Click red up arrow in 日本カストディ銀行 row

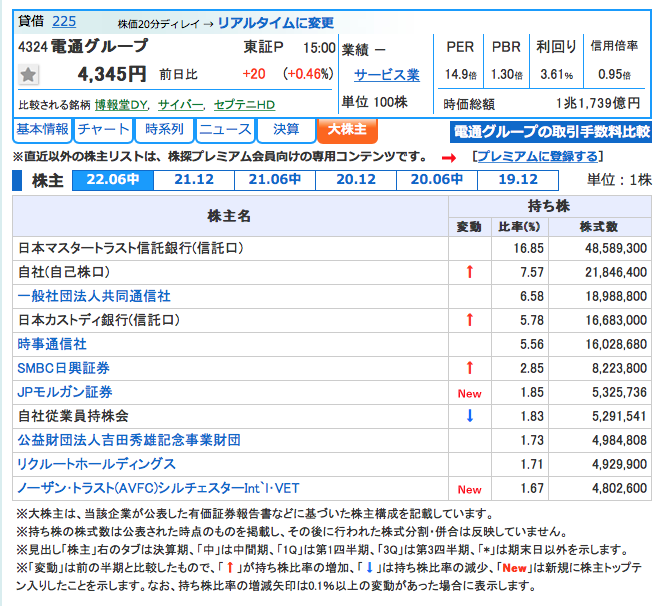pyautogui.click(x=469, y=320)
